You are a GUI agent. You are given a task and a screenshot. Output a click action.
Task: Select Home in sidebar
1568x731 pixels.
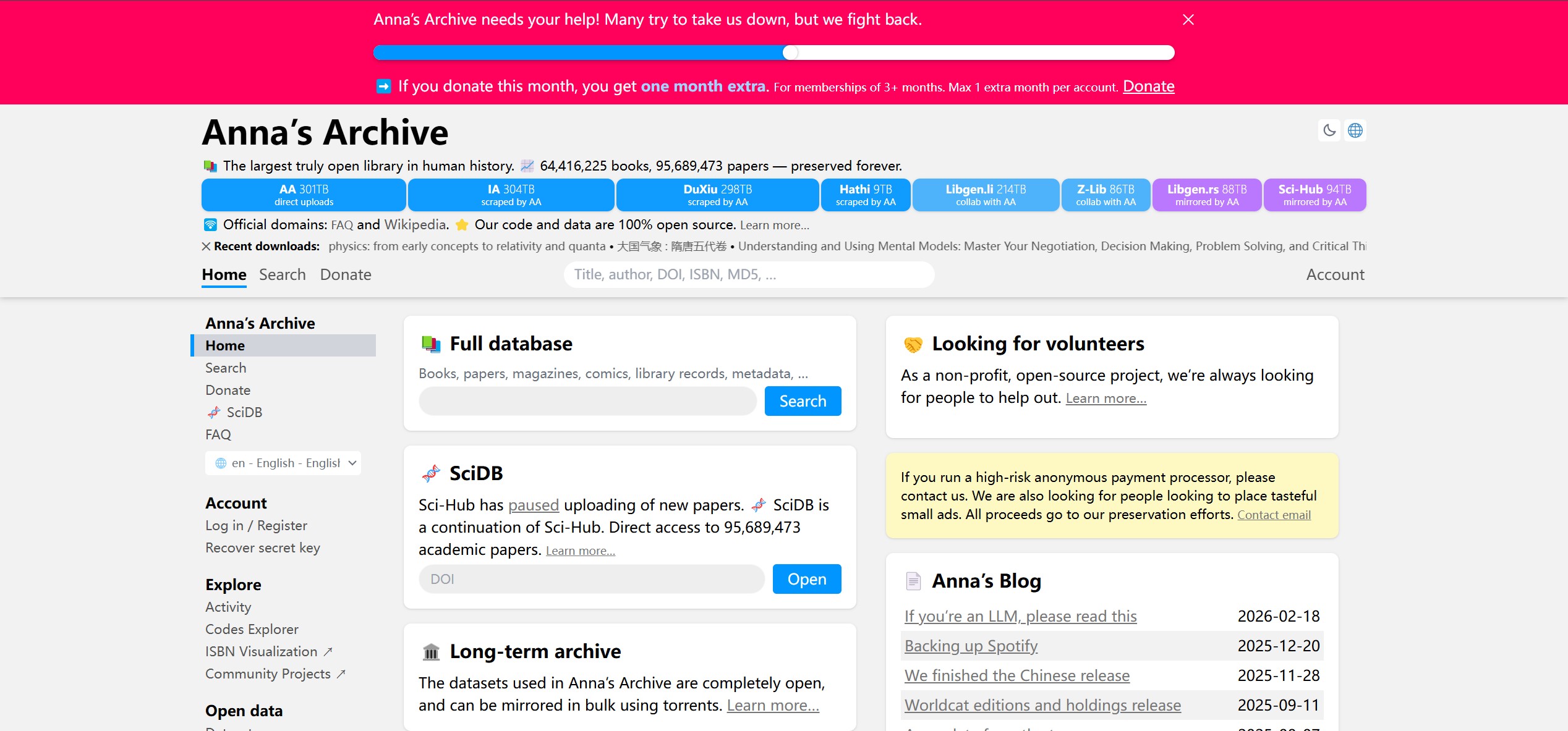pos(284,345)
